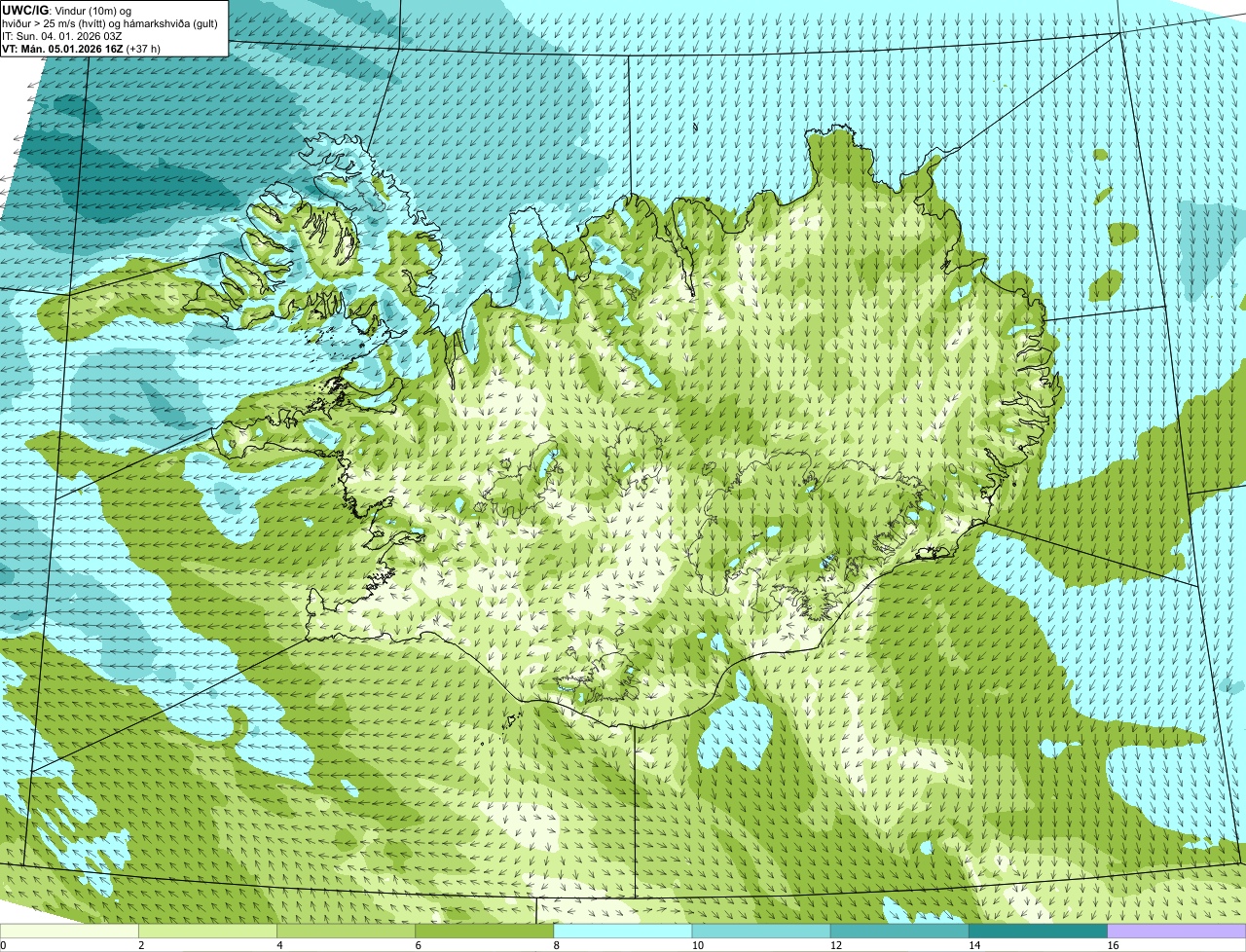Viewport: 1246px width, 952px height.
Task: Click the legend scale label "16"
Action: tap(1113, 945)
